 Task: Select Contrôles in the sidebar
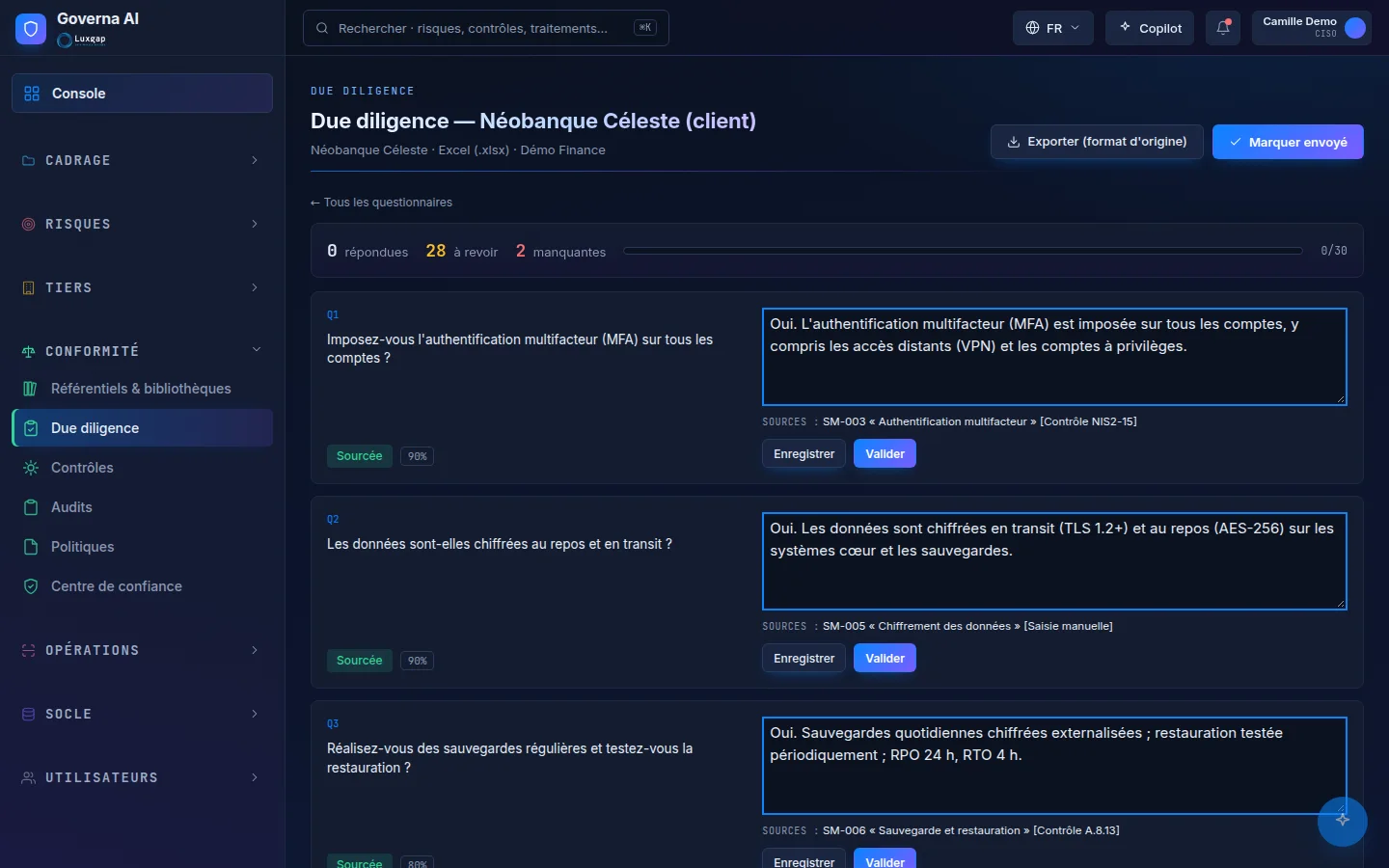[142, 468]
